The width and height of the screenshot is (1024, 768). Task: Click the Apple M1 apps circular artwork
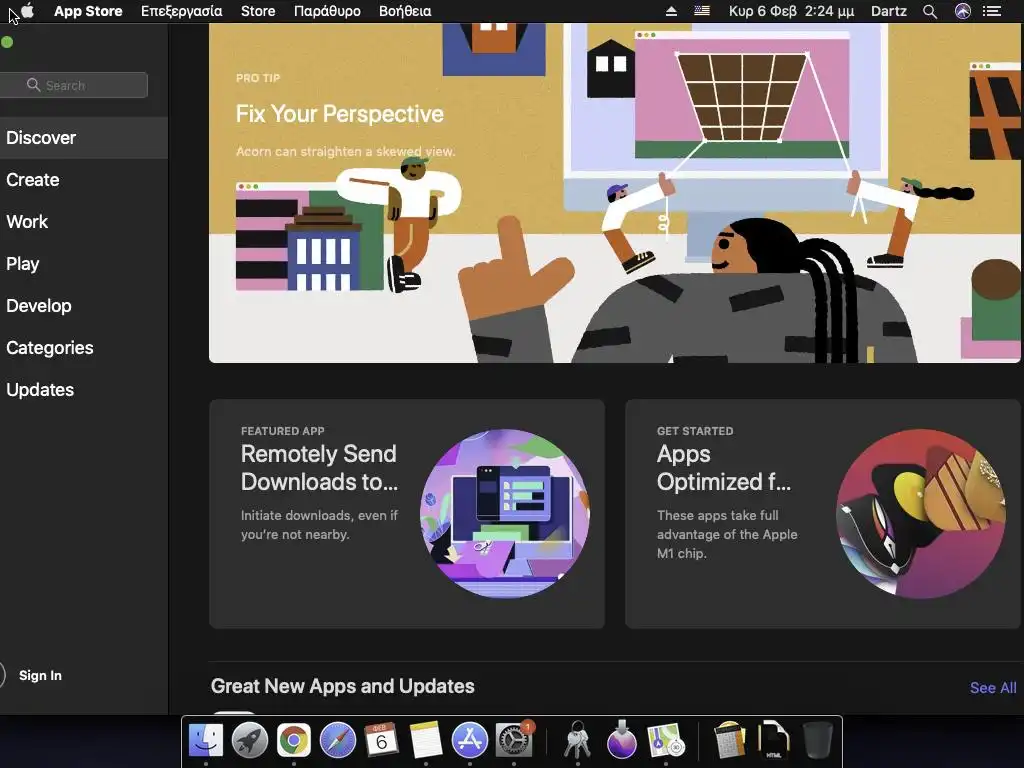(921, 514)
